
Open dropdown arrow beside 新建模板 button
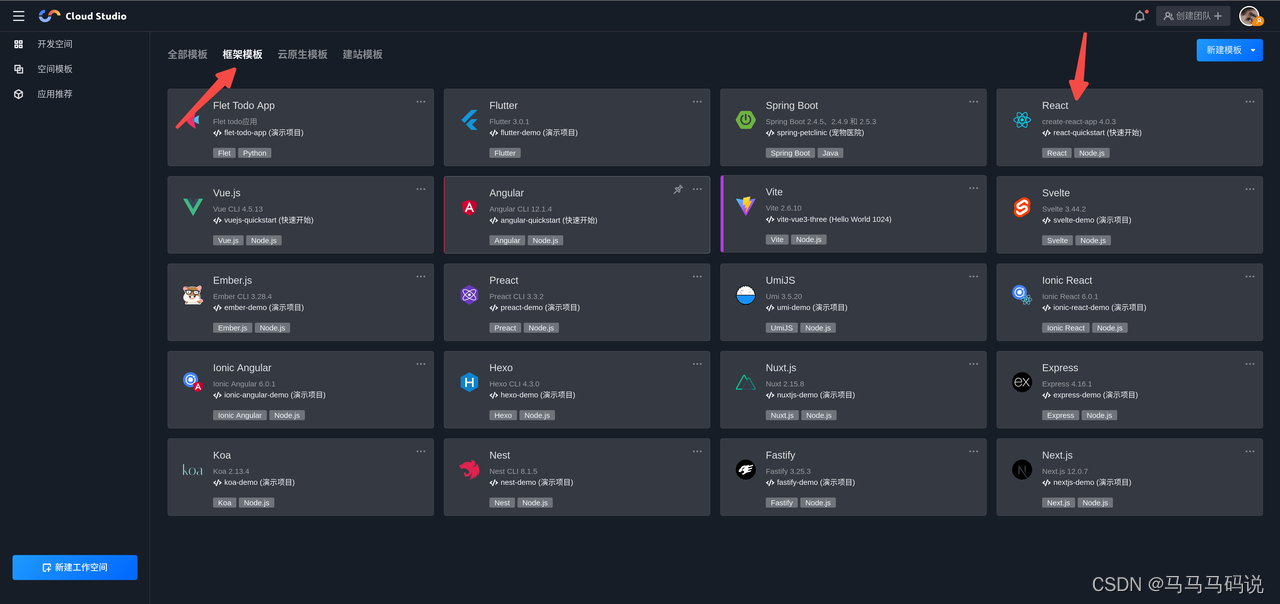(1254, 50)
